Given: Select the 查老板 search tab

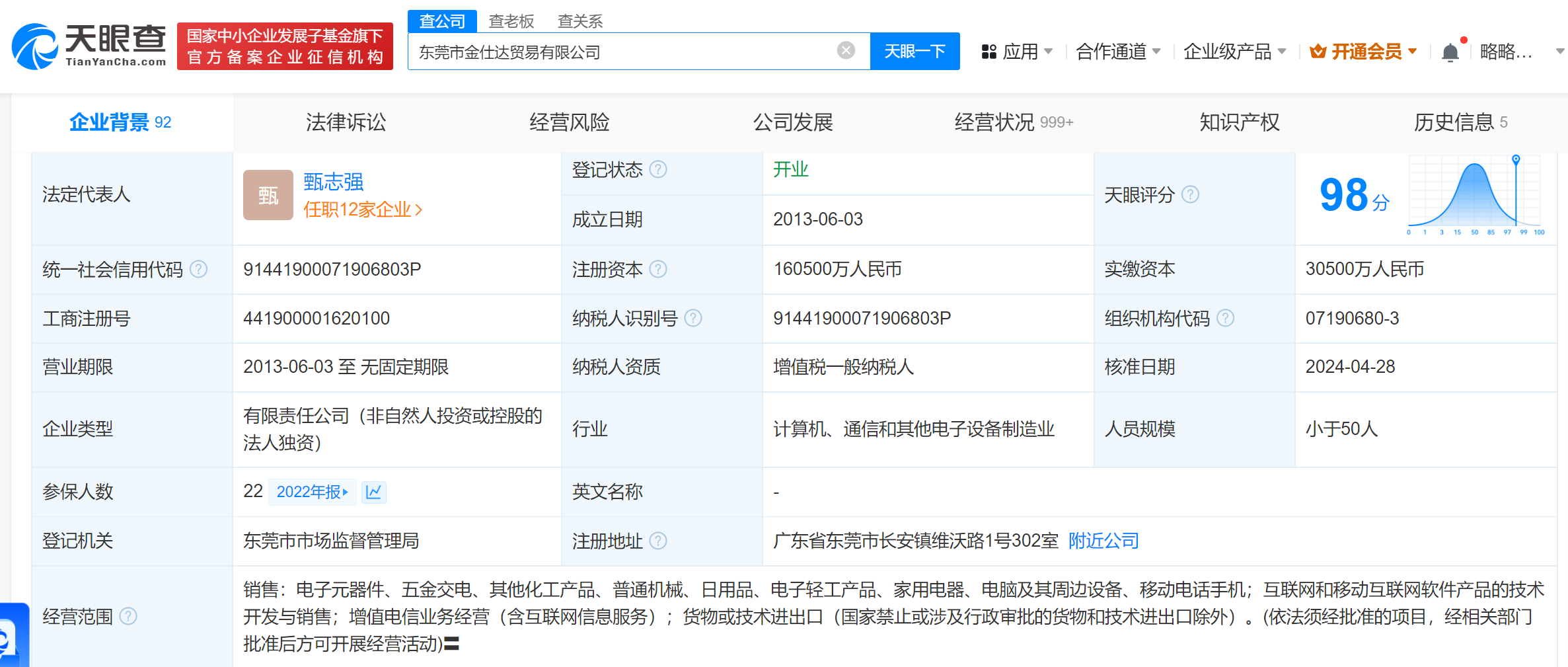Looking at the screenshot, I should coord(511,21).
